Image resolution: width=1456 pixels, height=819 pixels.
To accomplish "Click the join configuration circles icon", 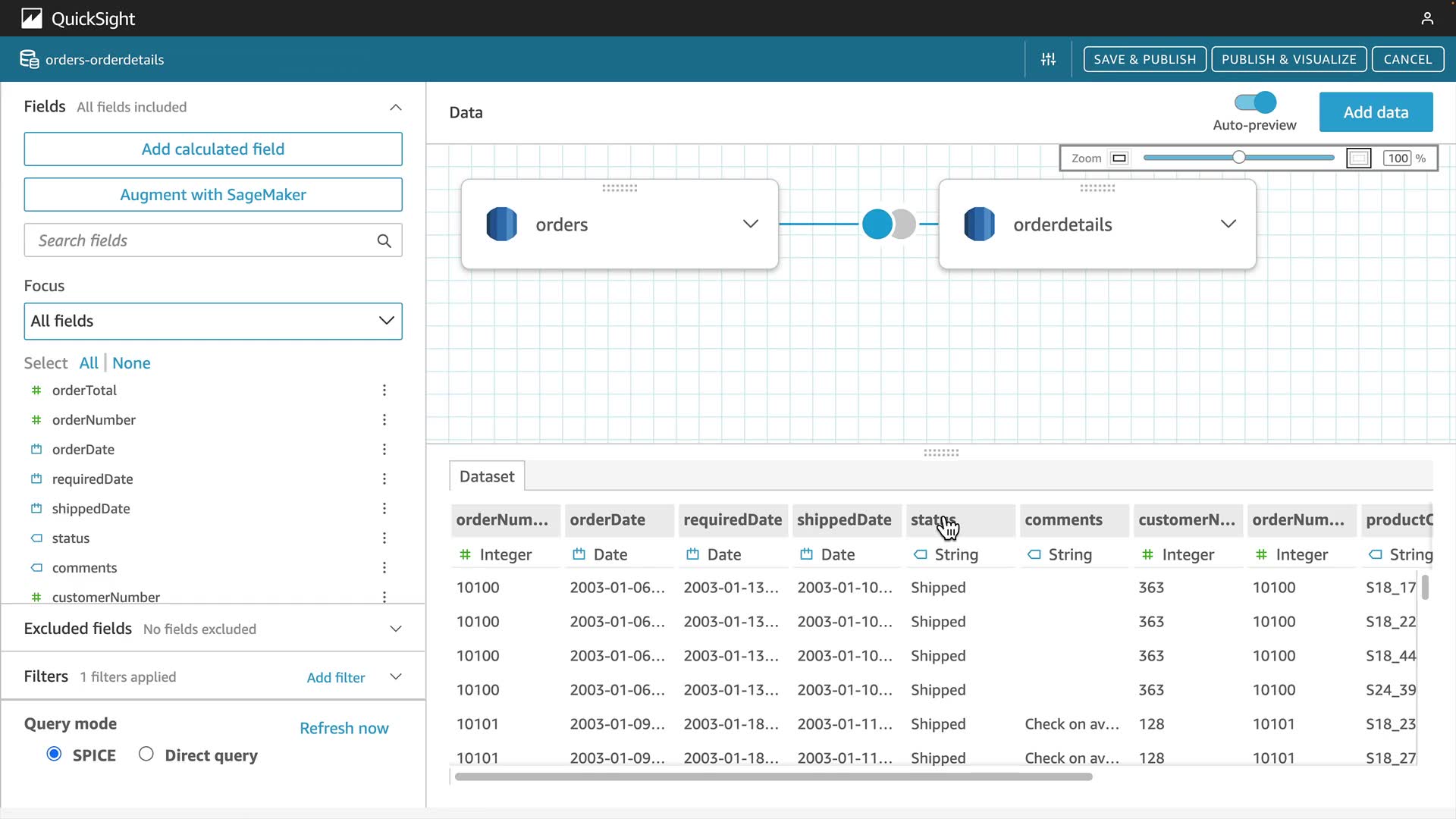I will coord(888,224).
